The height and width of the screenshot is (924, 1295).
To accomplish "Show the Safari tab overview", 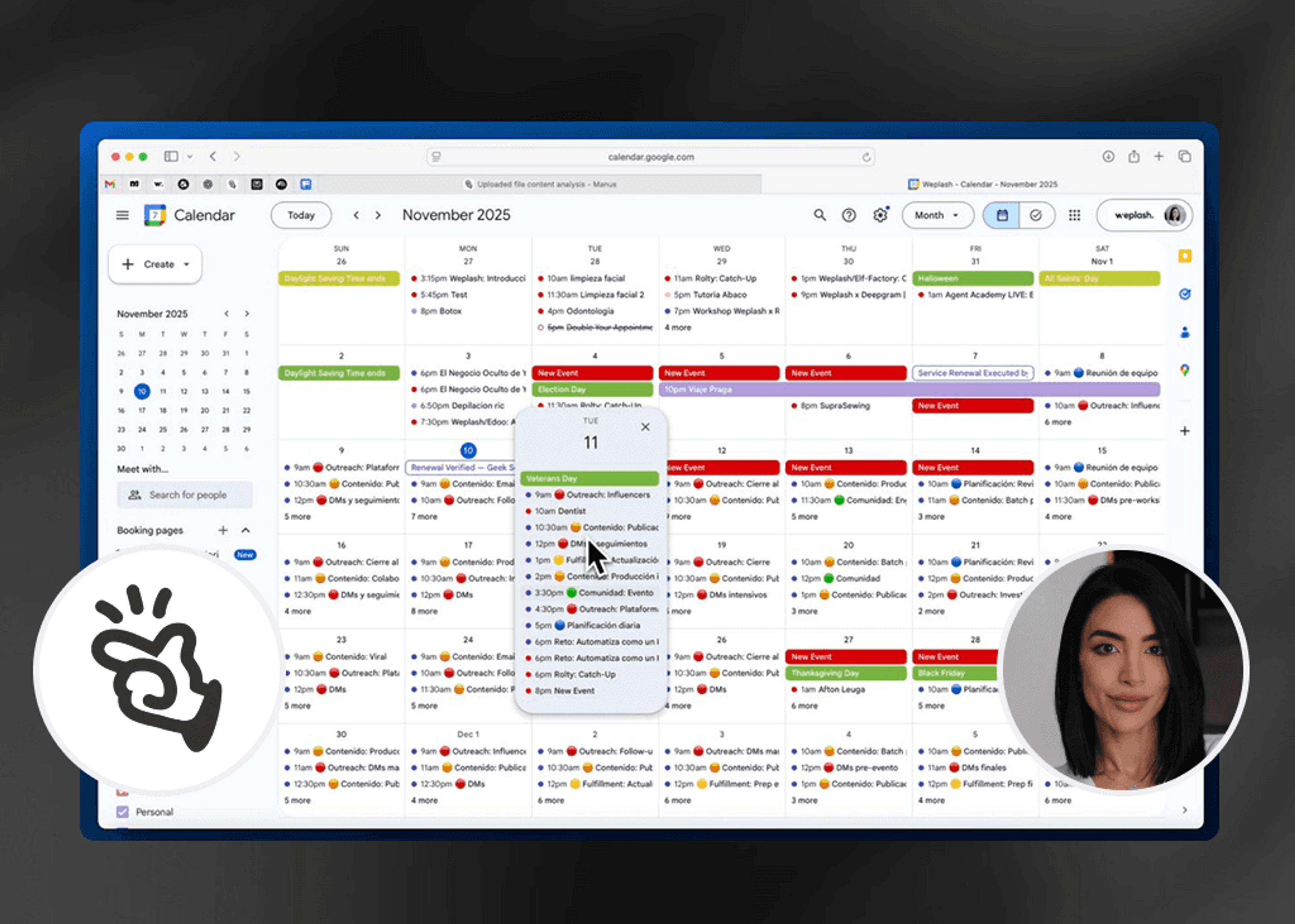I will tap(1184, 156).
